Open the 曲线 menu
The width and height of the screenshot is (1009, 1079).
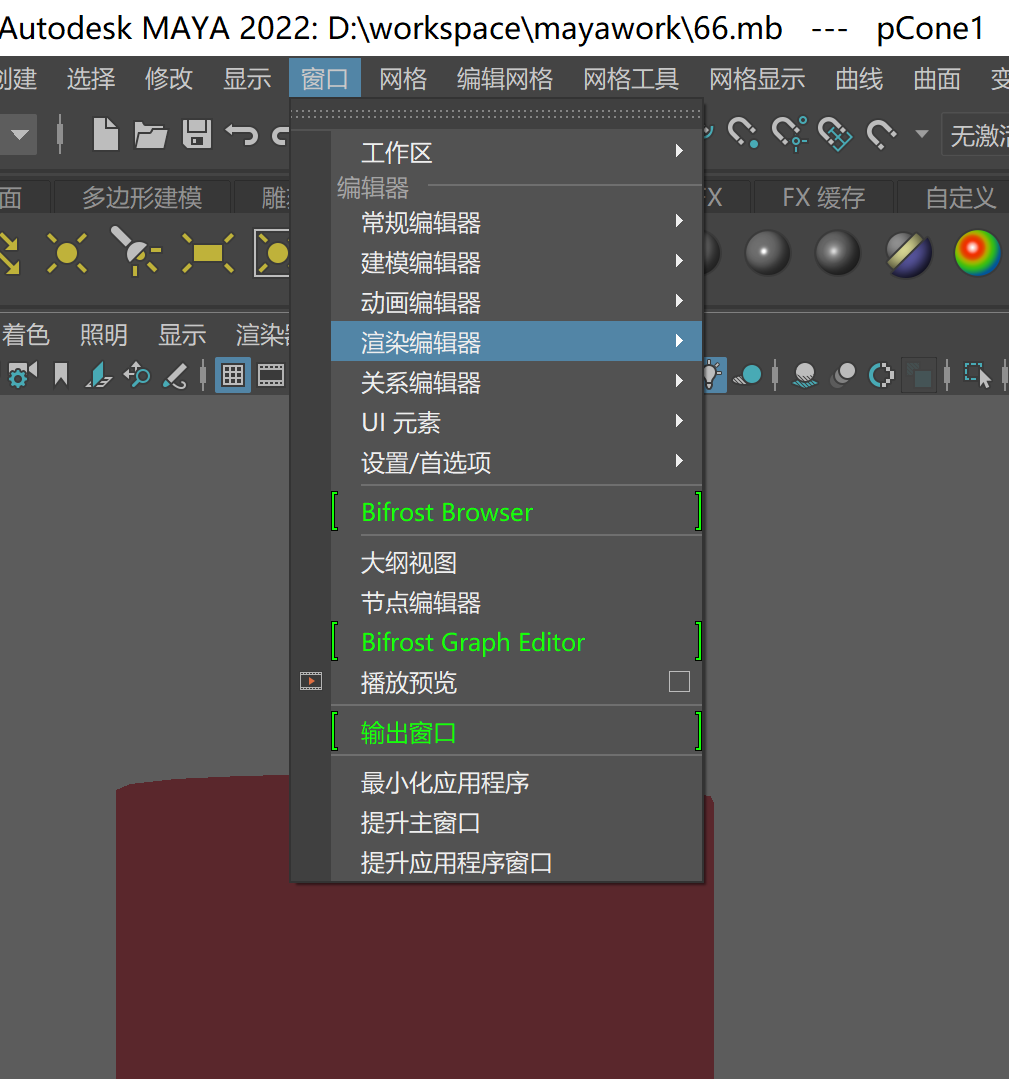pos(859,79)
